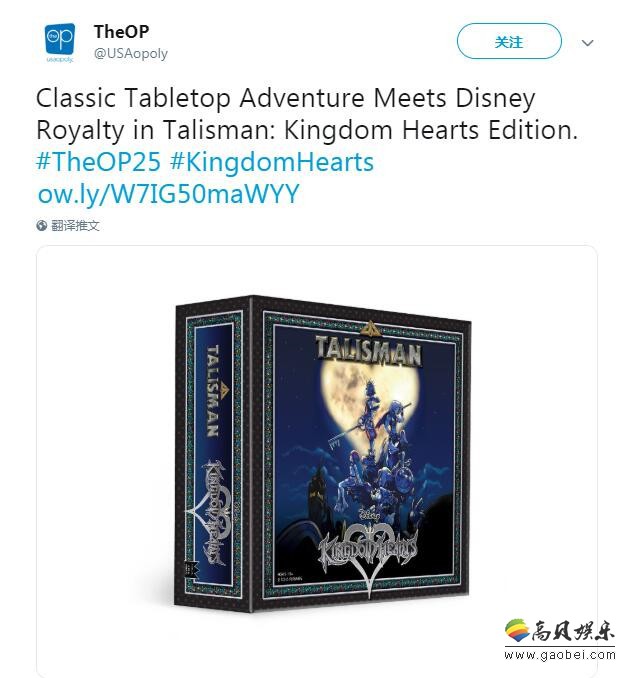This screenshot has width=631, height=678.
Task: Click the globe translate icon
Action: [42, 225]
